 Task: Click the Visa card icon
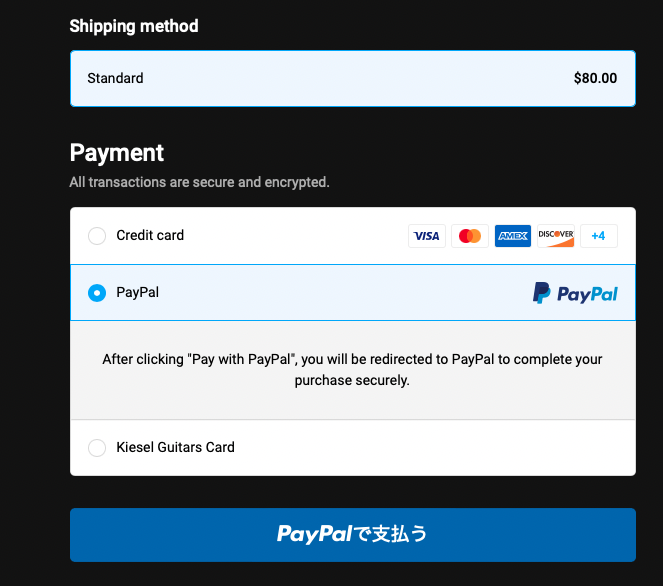pyautogui.click(x=427, y=236)
